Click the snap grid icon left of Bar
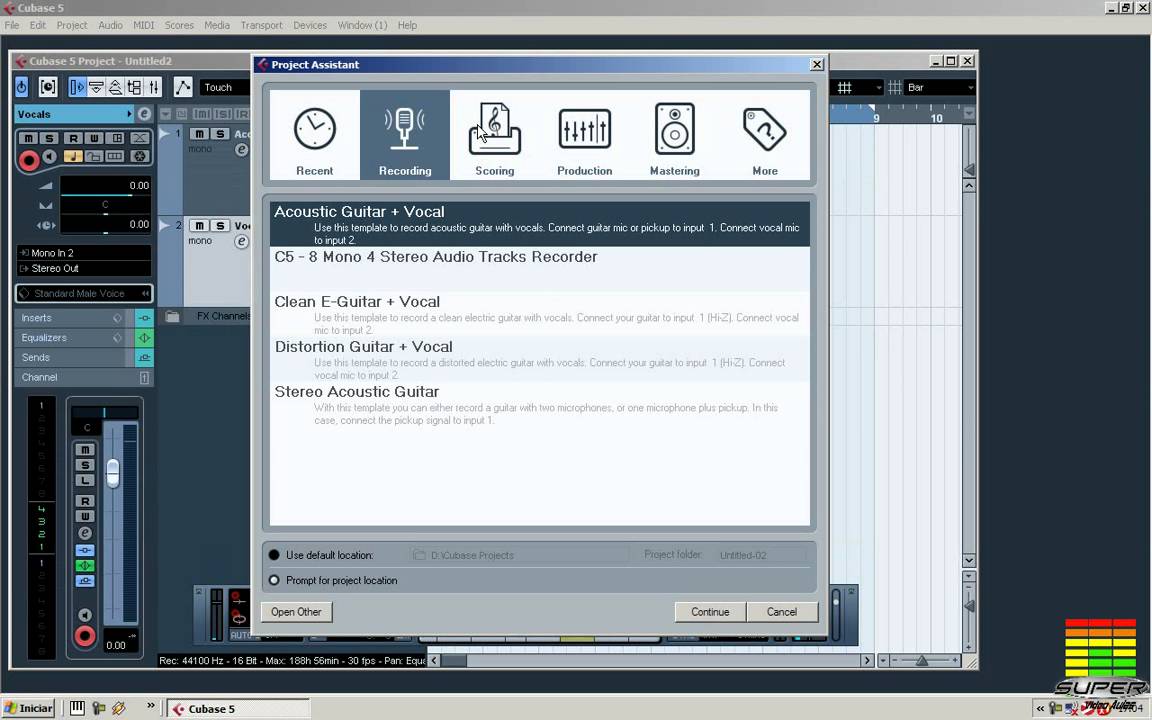Viewport: 1152px width, 720px height. click(x=894, y=87)
